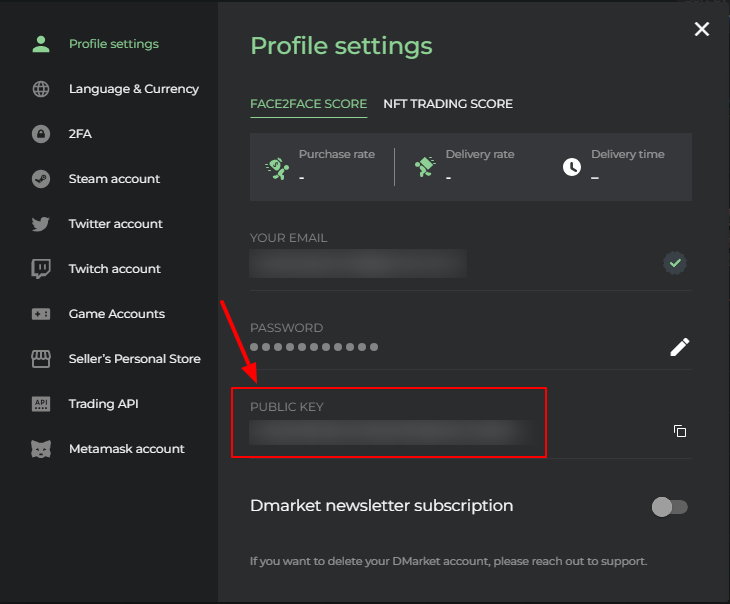Toggle the Dmarket newsletter subscription switch
Viewport: 730px width, 604px height.
tap(669, 507)
